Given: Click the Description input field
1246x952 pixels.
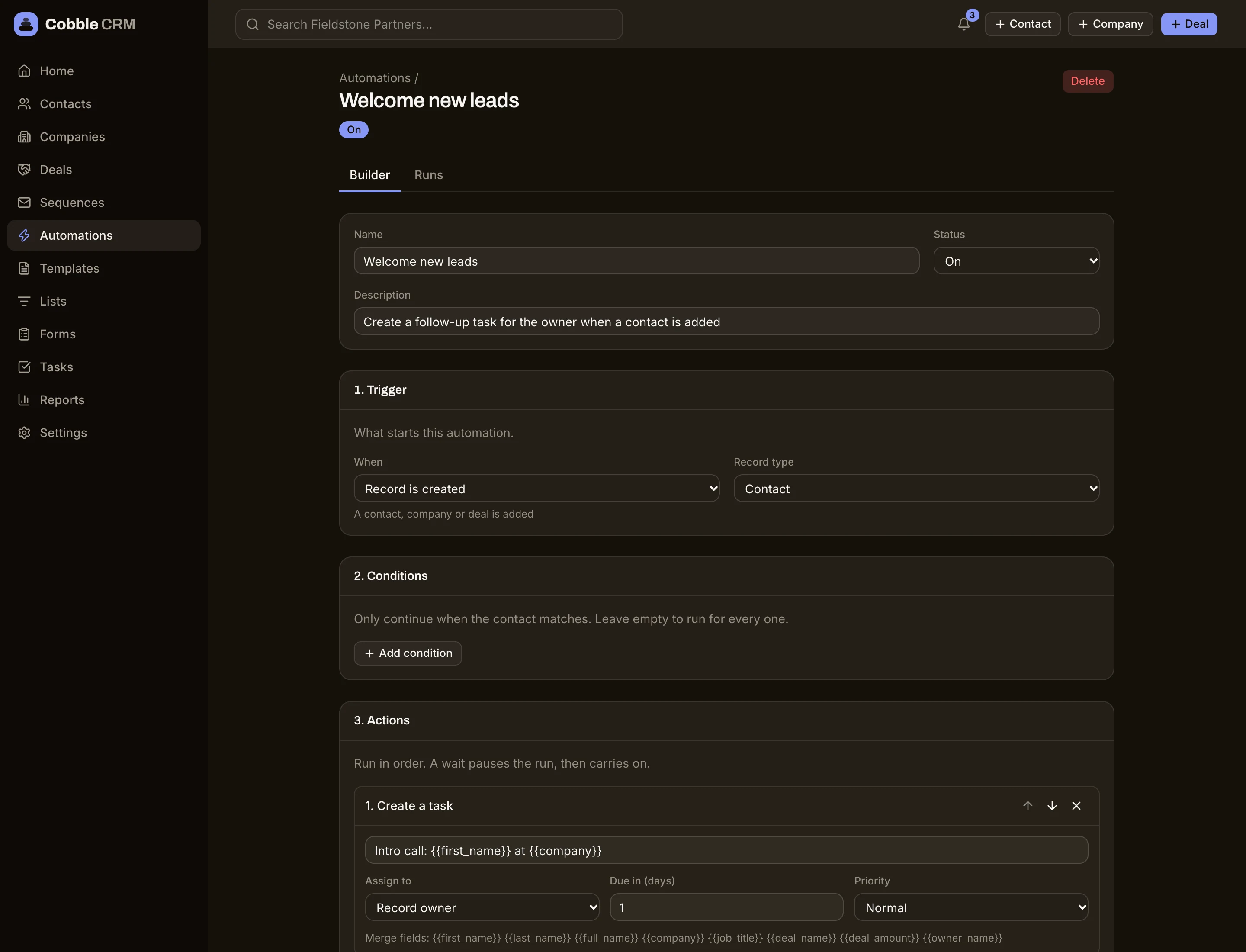Looking at the screenshot, I should [x=726, y=321].
